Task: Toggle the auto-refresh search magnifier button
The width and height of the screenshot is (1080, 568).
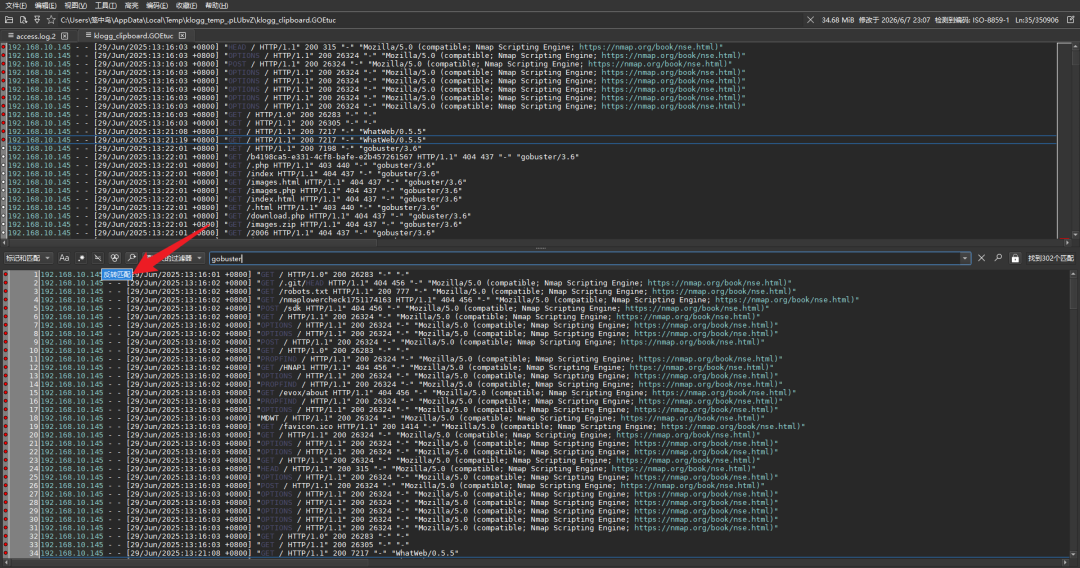Action: coord(132,258)
